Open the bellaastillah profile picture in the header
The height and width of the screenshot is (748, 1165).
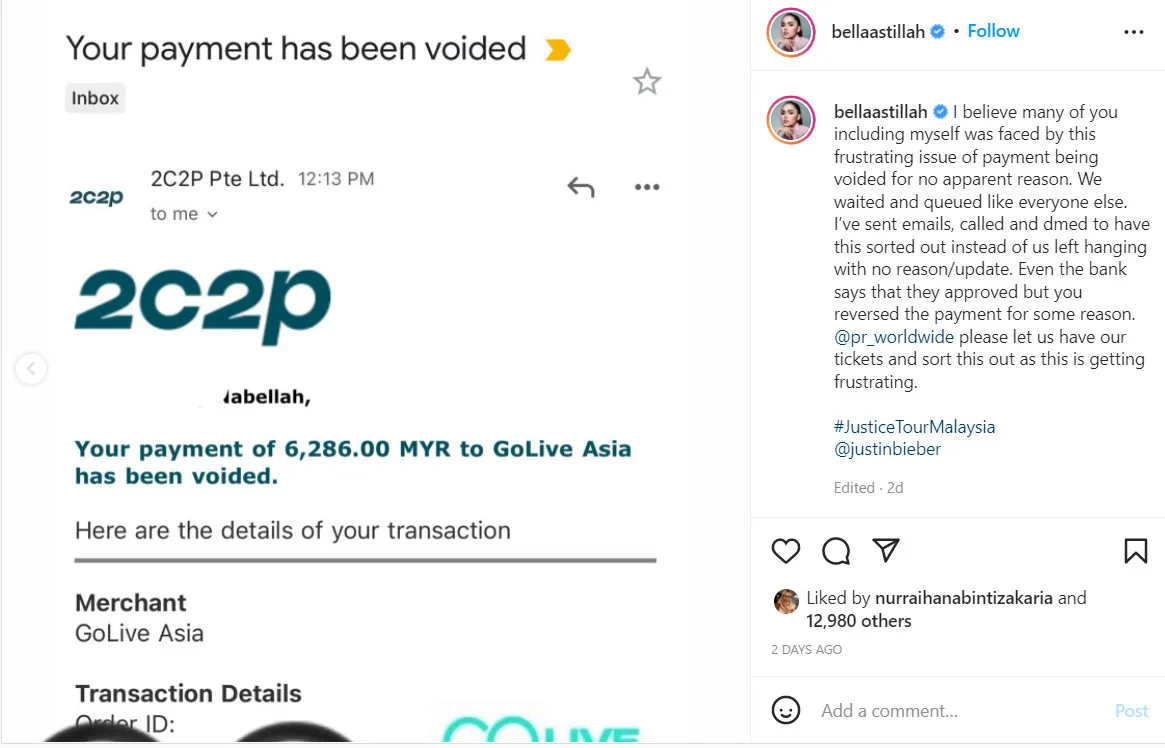[791, 32]
